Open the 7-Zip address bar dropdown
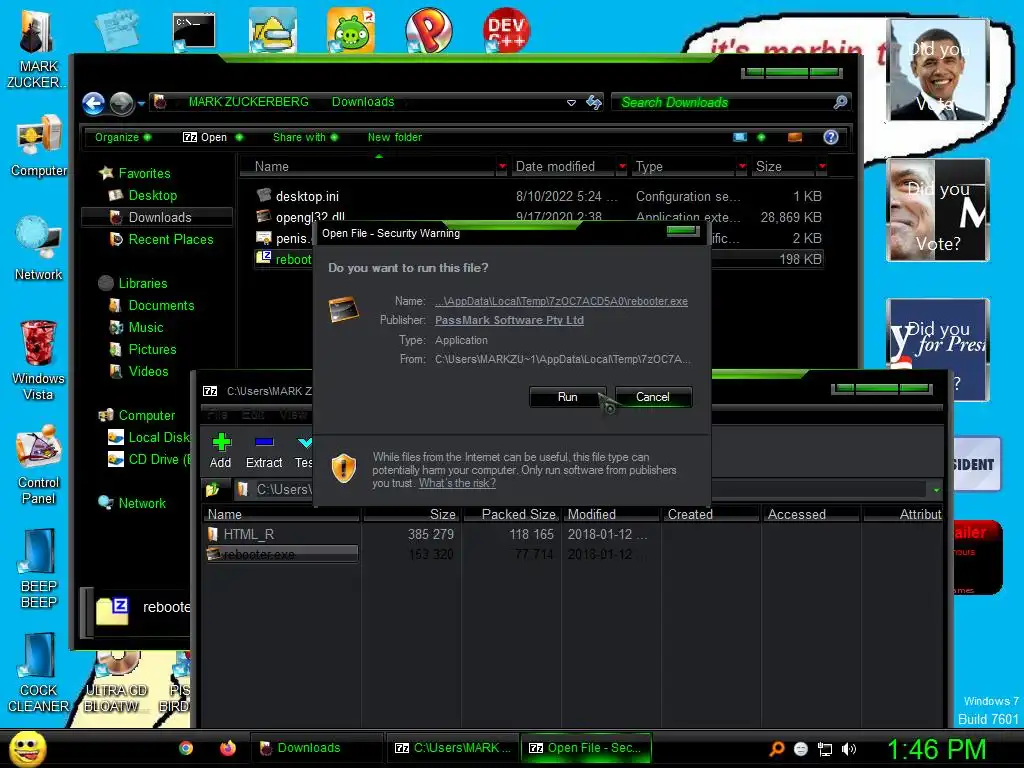Image resolution: width=1024 pixels, height=768 pixels. coord(936,489)
